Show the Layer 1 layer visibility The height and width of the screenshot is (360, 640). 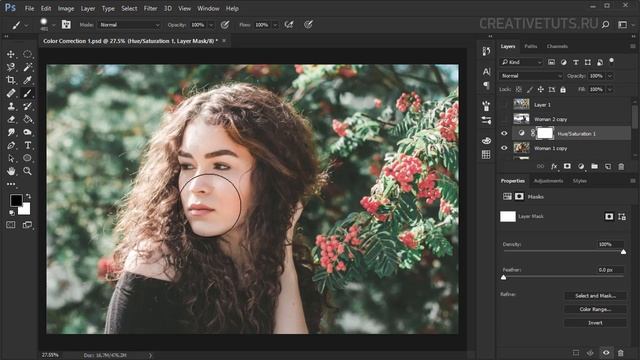point(504,104)
